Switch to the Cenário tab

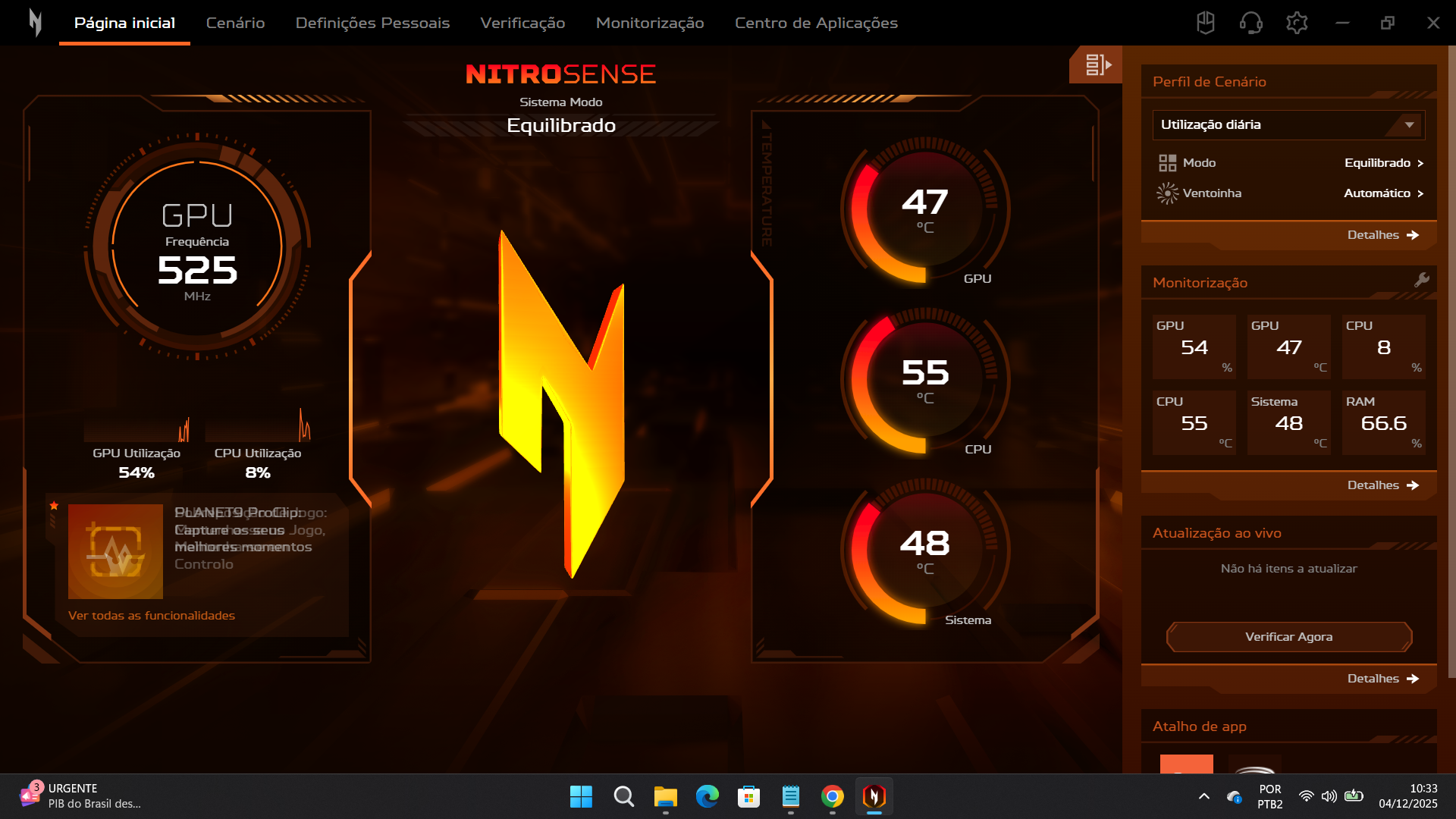[235, 23]
